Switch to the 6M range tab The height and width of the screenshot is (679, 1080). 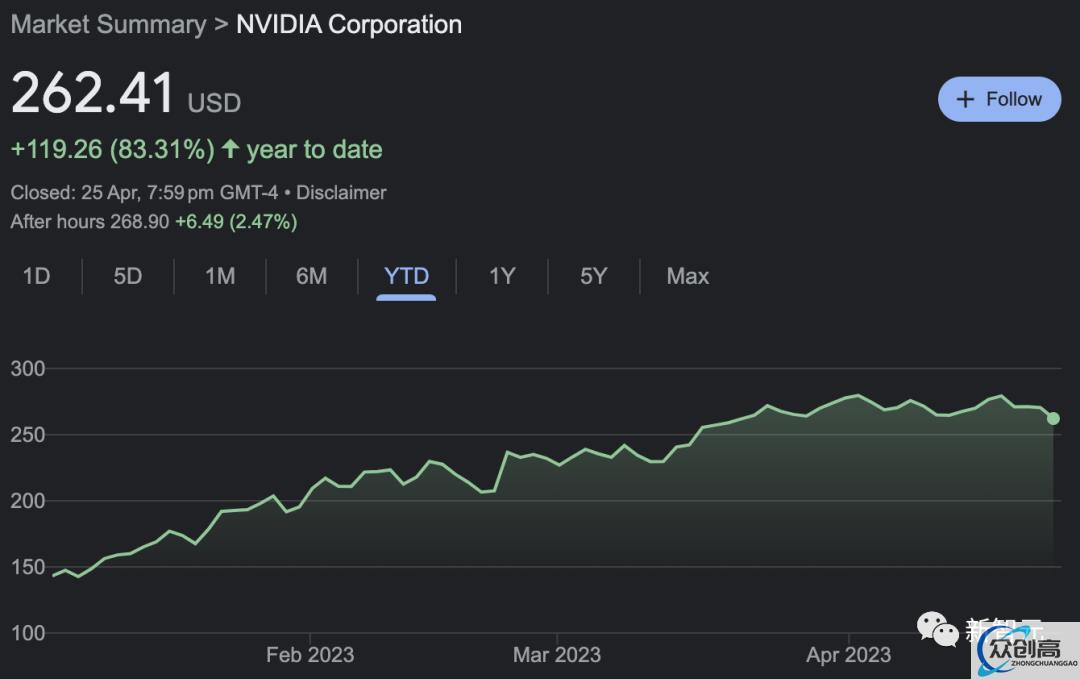311,276
